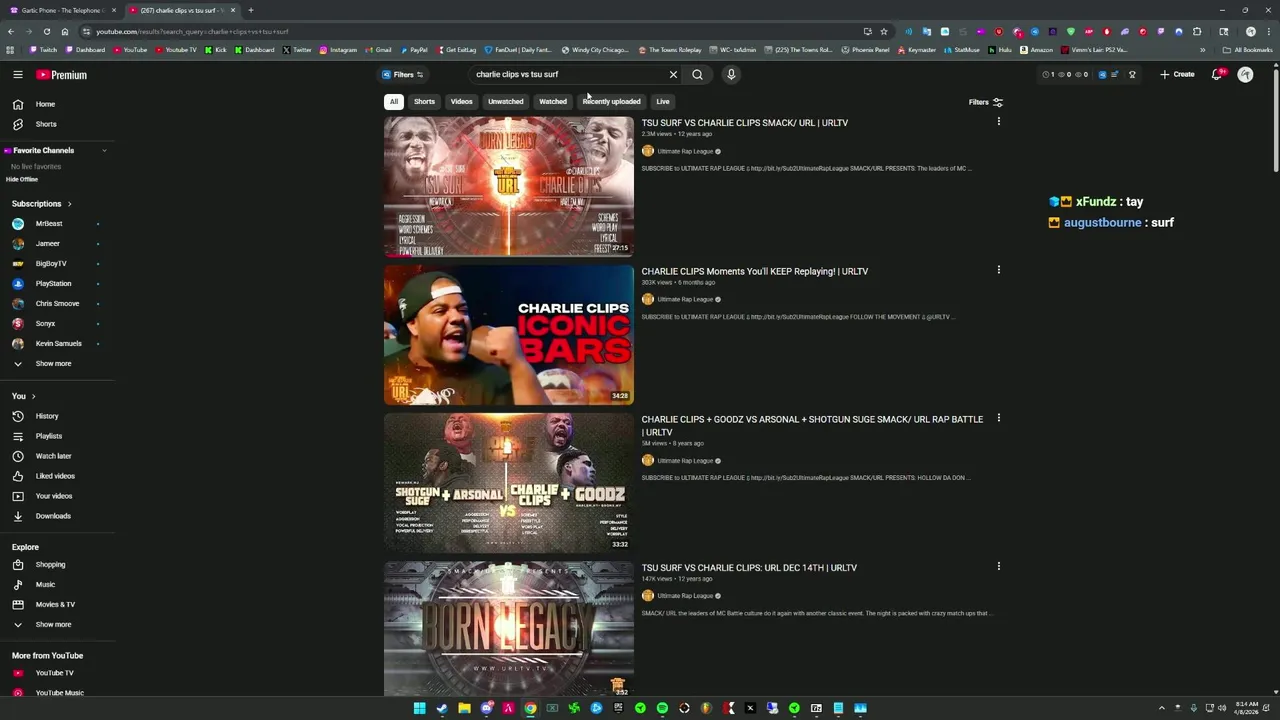Expand Show more under Subscriptions
This screenshot has height=720, width=1280.
click(x=56, y=364)
